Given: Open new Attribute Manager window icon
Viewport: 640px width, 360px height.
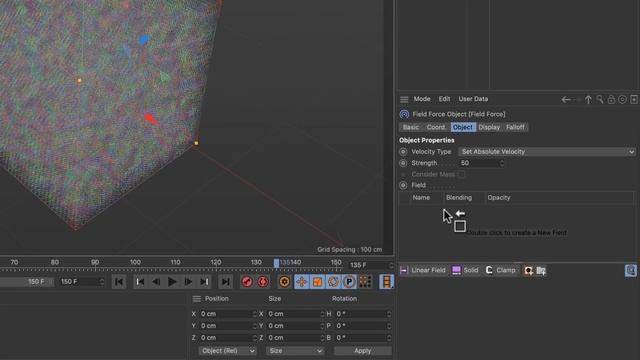Looking at the screenshot, I should click(634, 99).
